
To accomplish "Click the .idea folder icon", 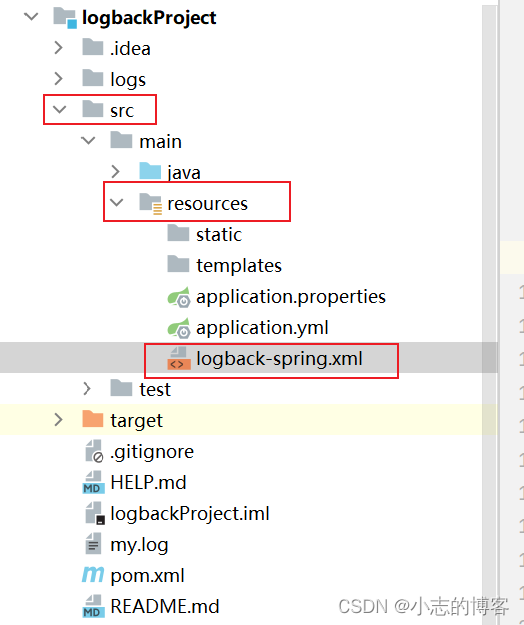I will pos(93,47).
